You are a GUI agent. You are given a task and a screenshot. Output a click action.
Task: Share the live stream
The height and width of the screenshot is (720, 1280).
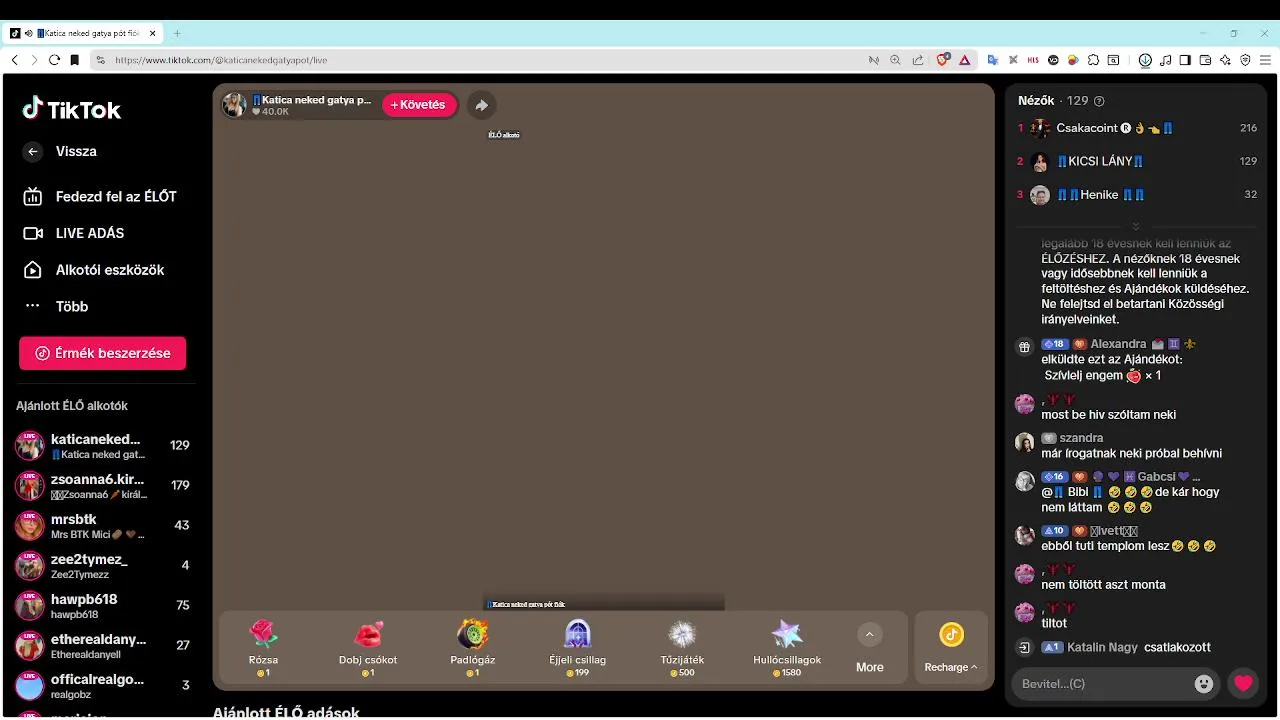481,105
